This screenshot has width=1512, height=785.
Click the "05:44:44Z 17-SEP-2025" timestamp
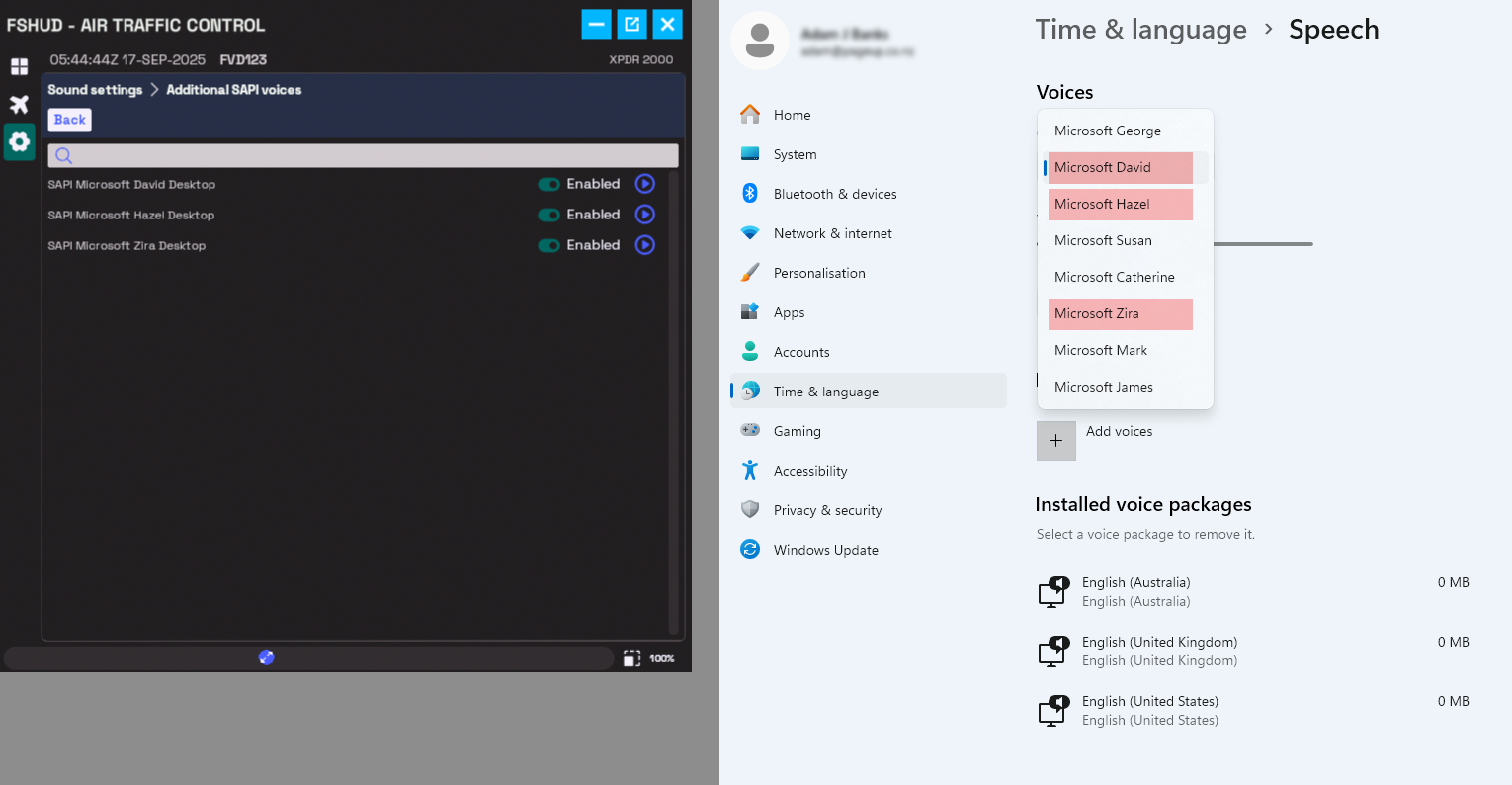127,60
